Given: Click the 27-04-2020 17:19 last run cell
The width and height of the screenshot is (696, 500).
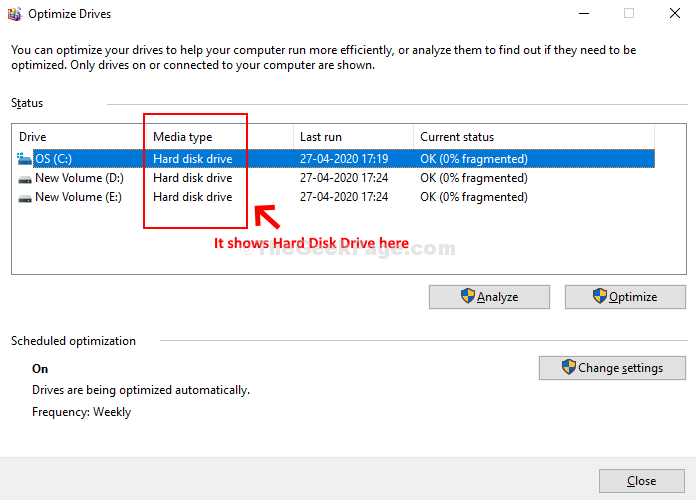Looking at the screenshot, I should (344, 159).
